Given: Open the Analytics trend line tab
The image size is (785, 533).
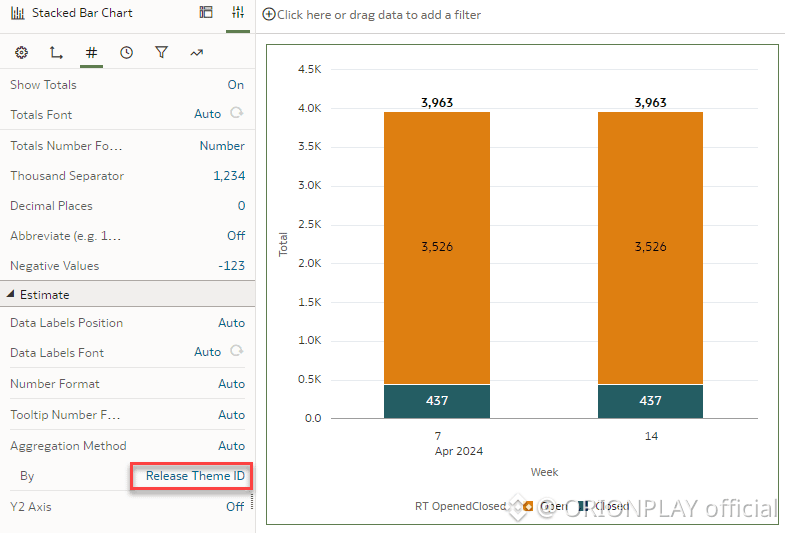Looking at the screenshot, I should (x=196, y=53).
